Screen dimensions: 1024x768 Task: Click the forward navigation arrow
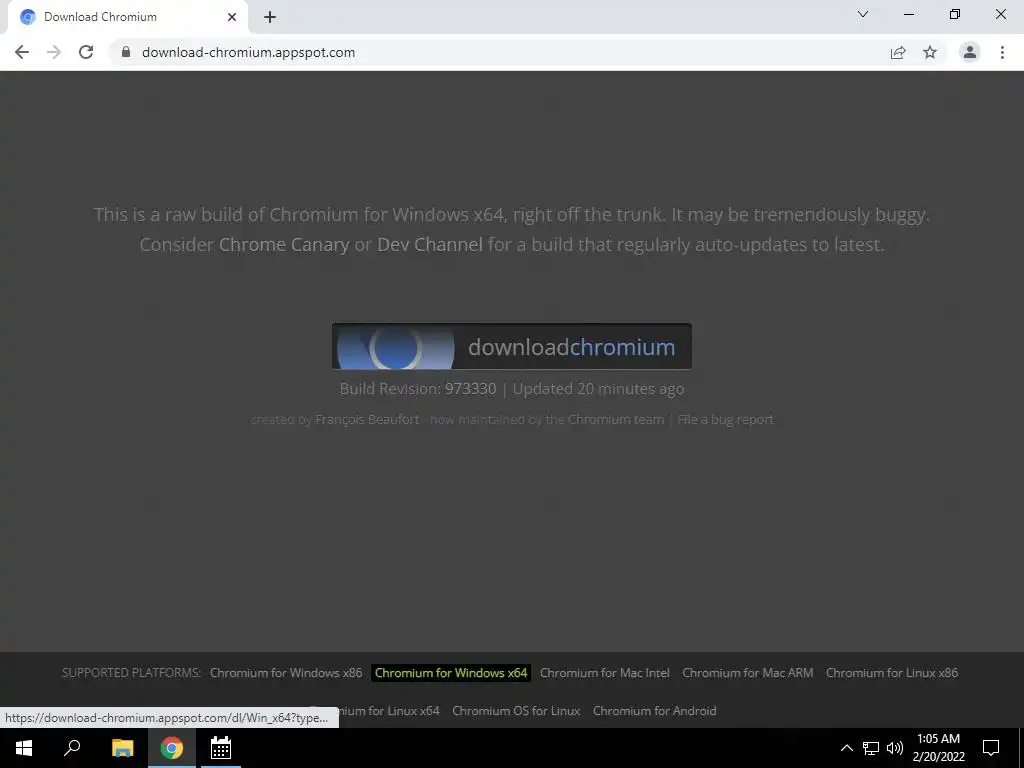coord(54,52)
